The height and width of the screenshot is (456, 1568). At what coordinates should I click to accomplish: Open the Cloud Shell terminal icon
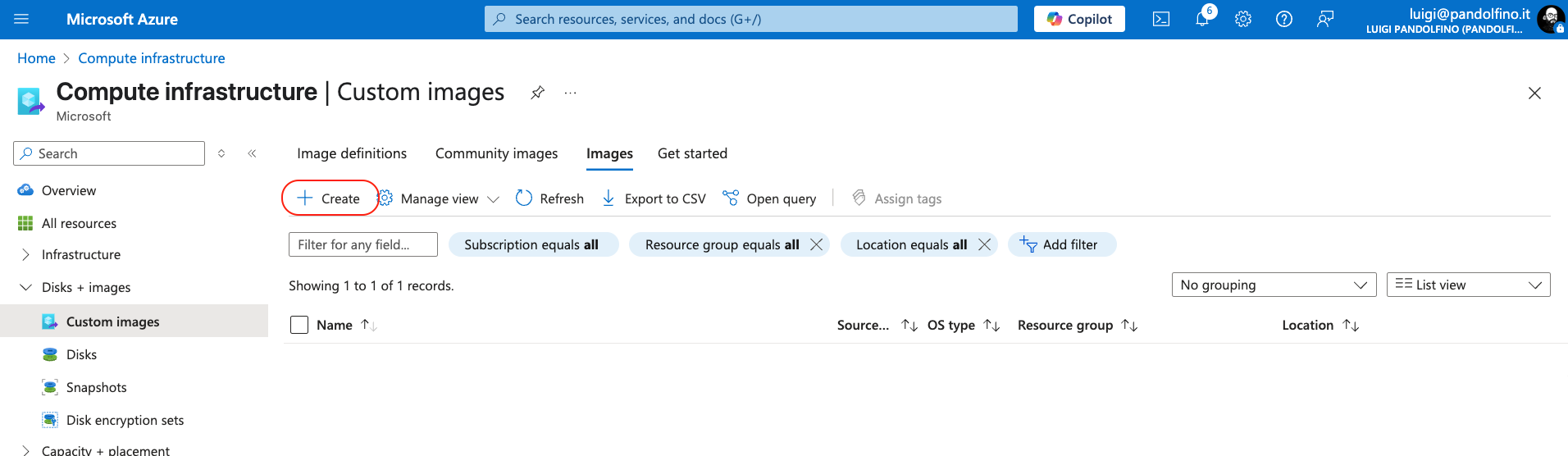tap(1160, 19)
